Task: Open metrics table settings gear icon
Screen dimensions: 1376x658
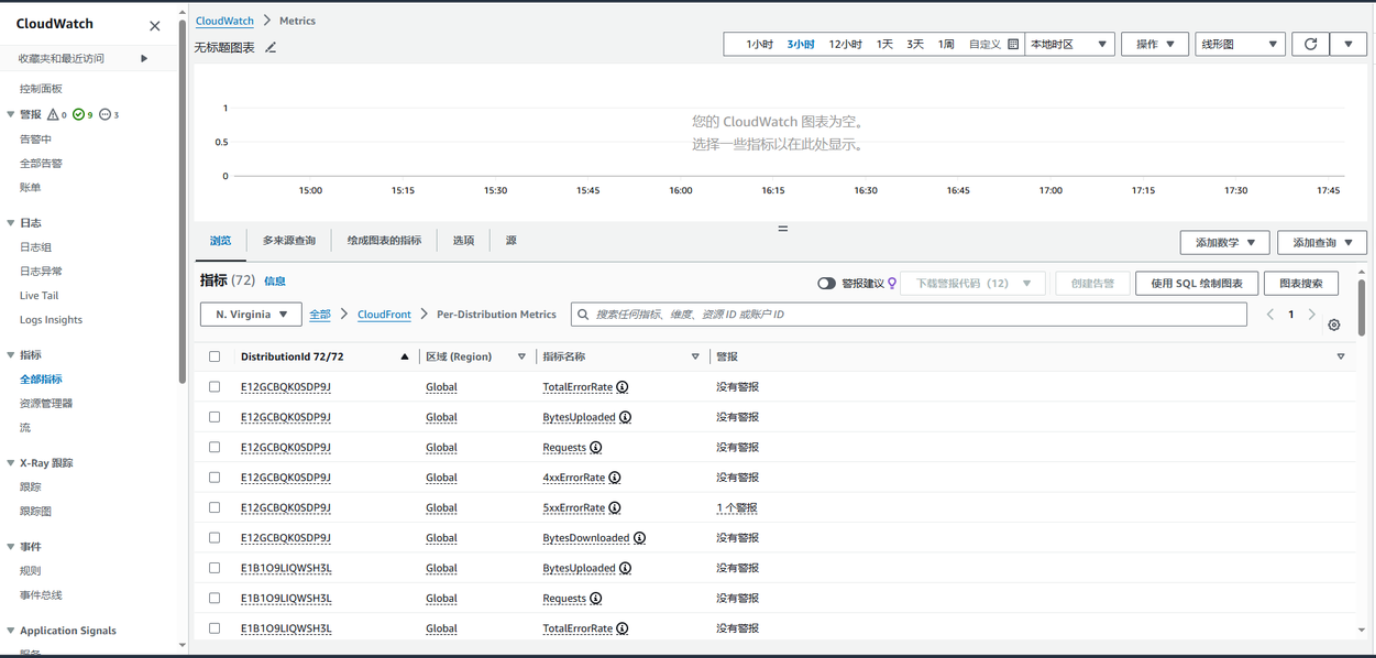Action: (1333, 325)
